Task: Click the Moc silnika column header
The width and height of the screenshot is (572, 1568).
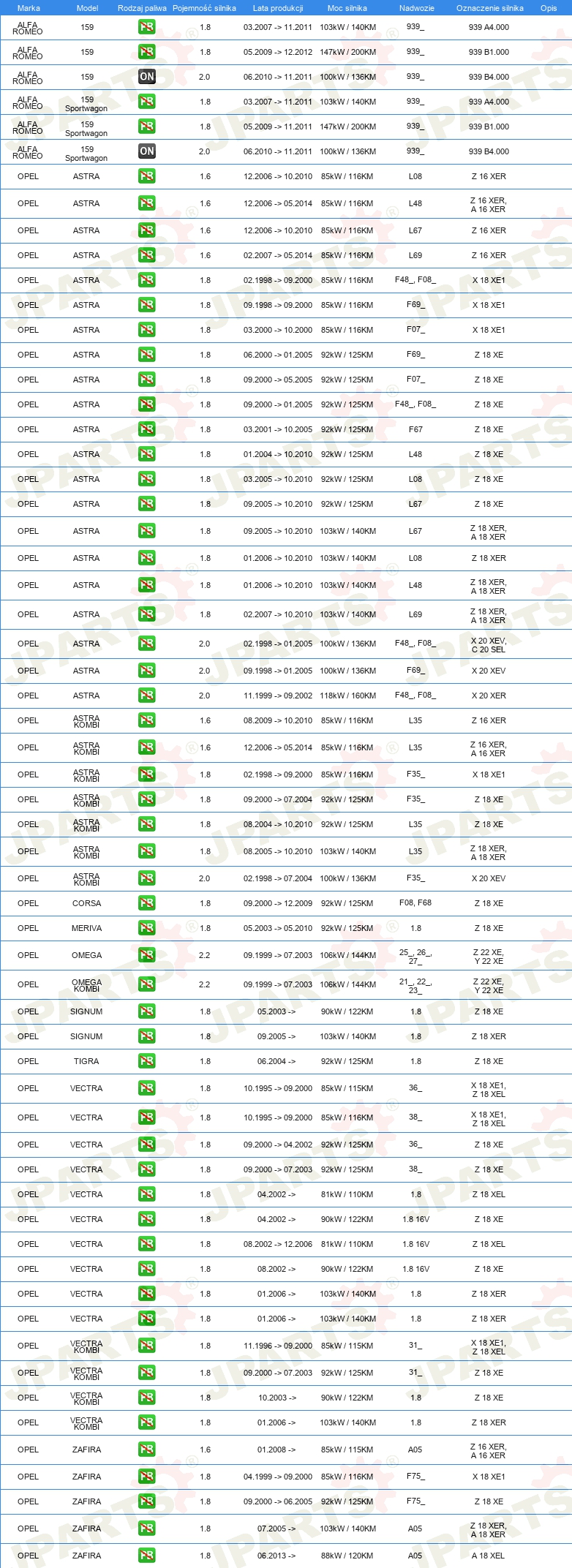Action: click(347, 8)
